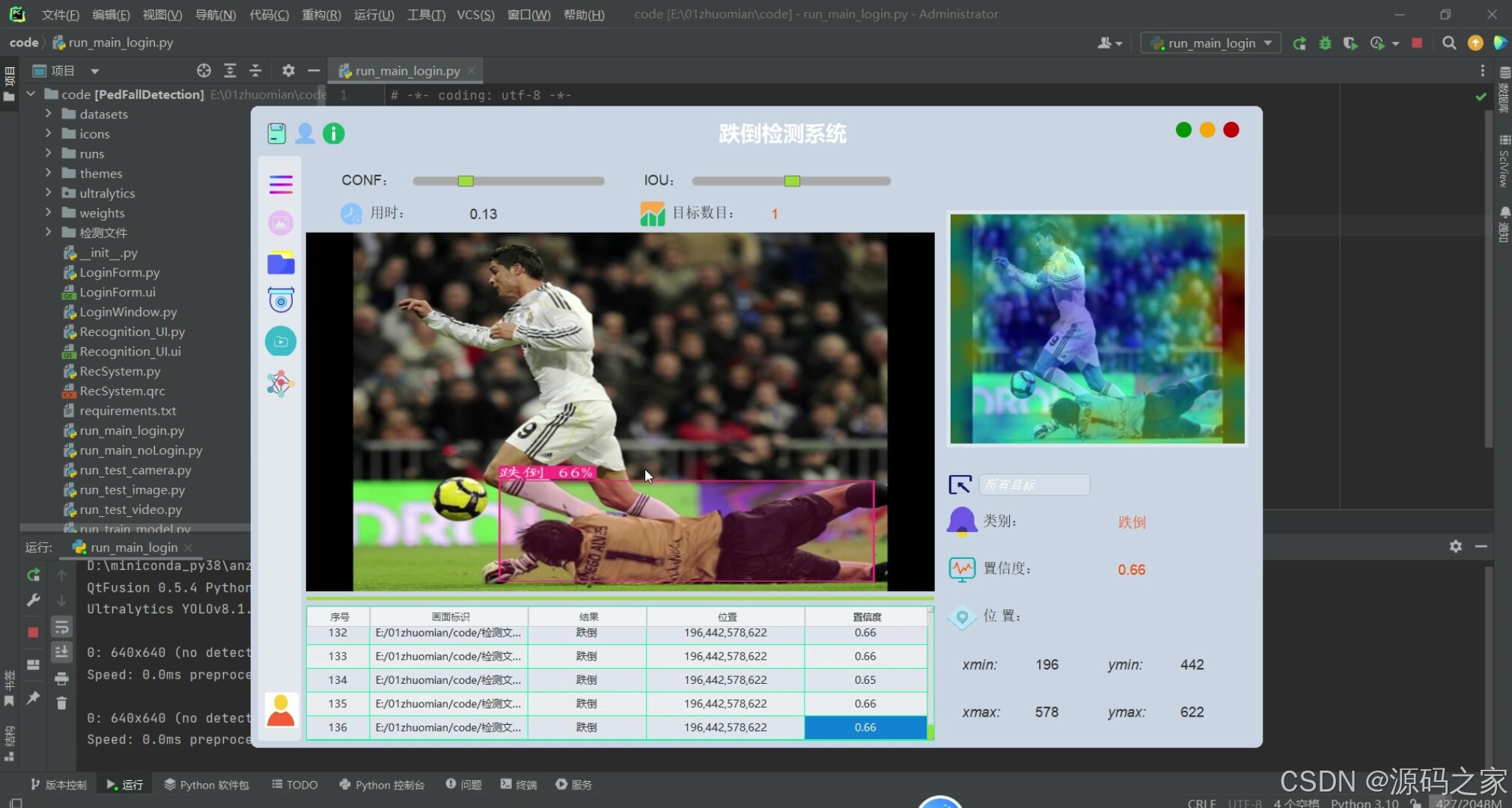Click the hamburger menu icon in app sidebar
The width and height of the screenshot is (1512, 808).
[x=281, y=184]
